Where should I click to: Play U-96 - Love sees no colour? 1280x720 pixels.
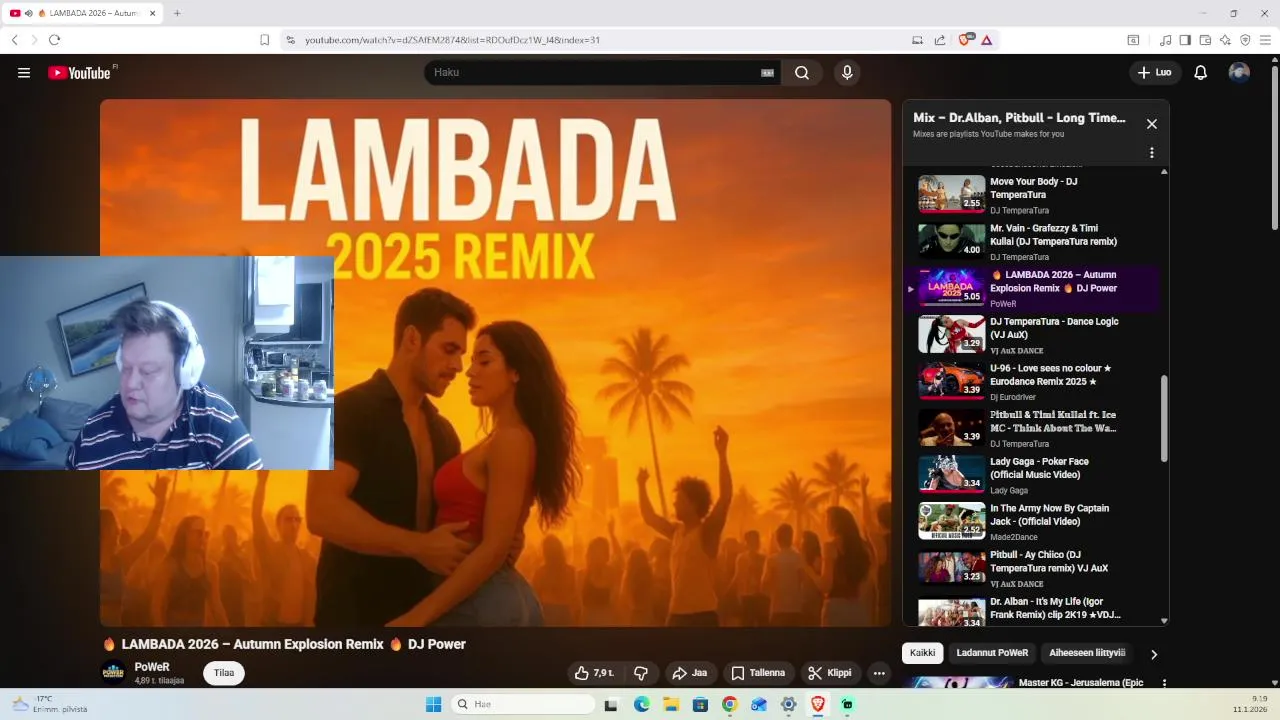tap(1030, 381)
